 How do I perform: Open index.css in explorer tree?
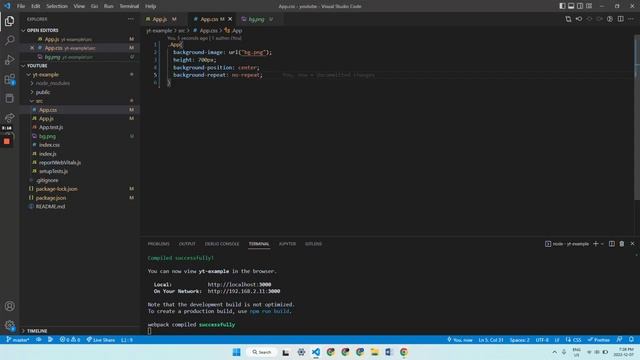pos(49,145)
